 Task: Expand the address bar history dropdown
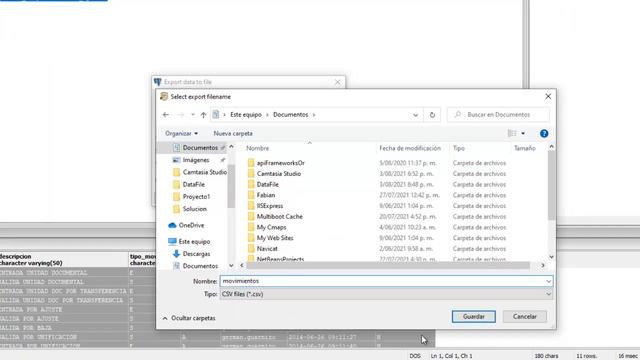click(415, 115)
